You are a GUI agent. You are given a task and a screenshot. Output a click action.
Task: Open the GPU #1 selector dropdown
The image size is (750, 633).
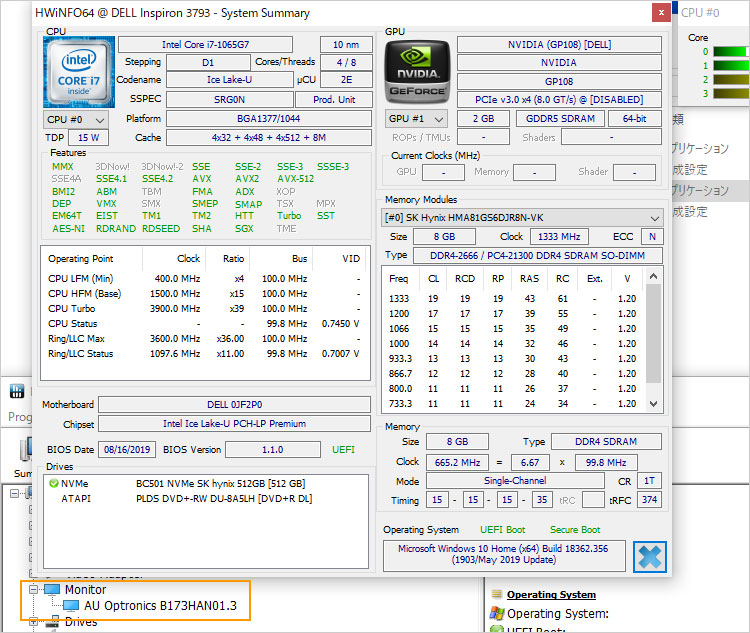416,119
